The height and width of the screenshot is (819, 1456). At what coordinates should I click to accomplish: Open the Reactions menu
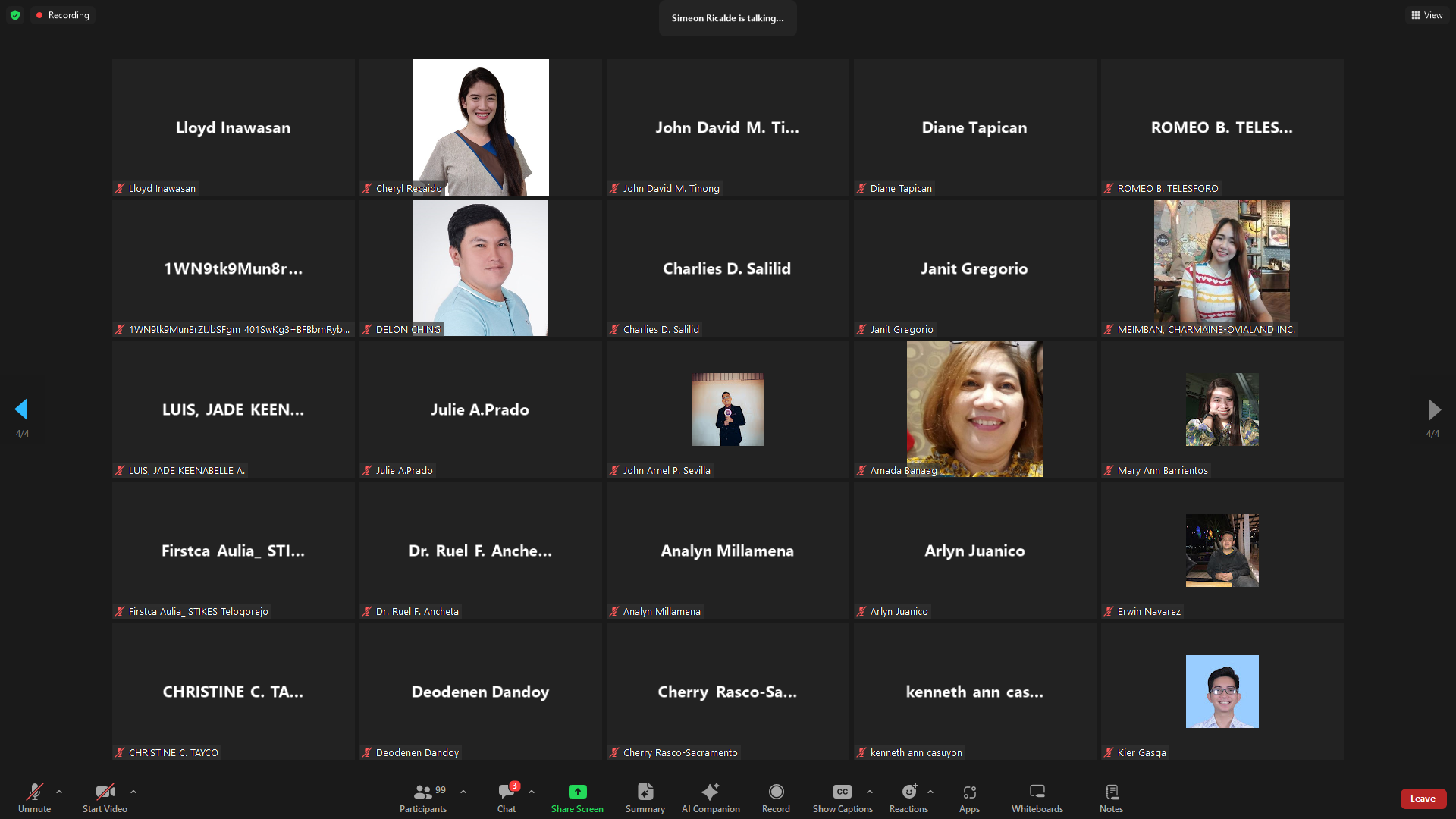[x=908, y=792]
